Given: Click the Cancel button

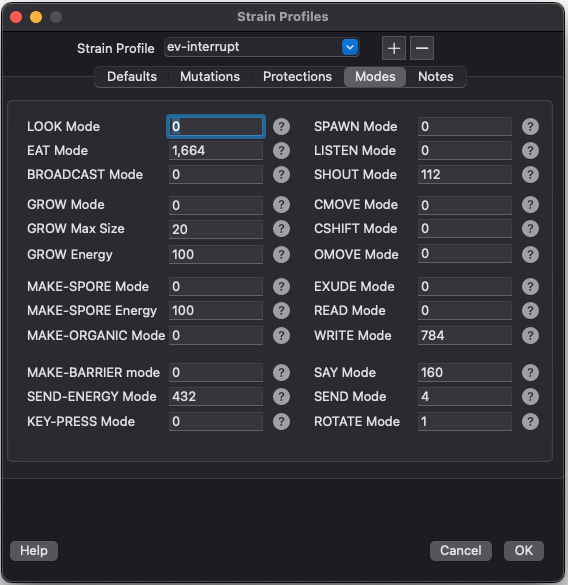Looking at the screenshot, I should [461, 551].
